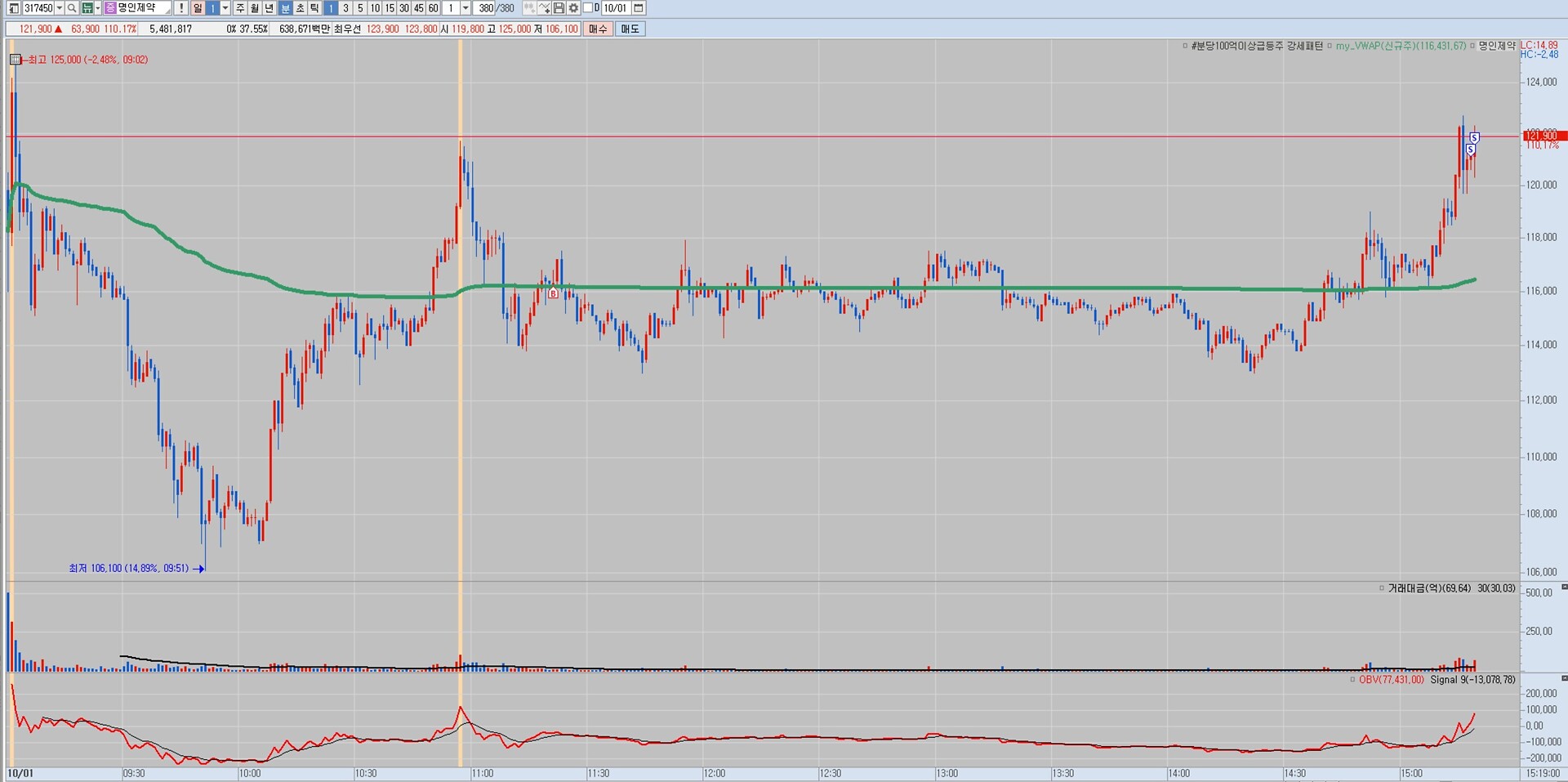Screen dimensions: 1568x782
Task: Open chart settings with the gear icon
Action: pos(573,8)
